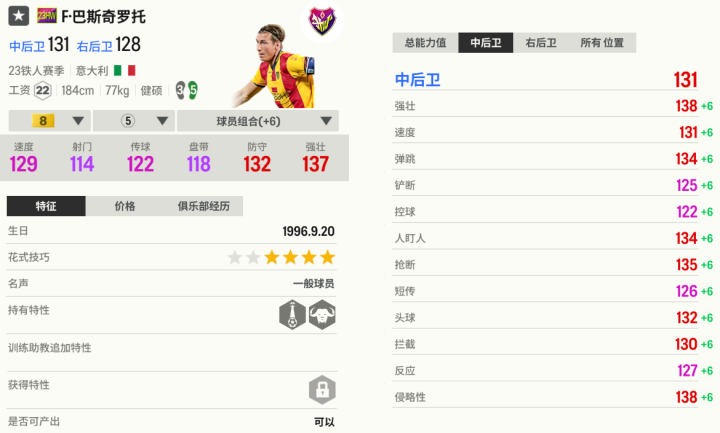
Task: Click the gray left foot rating icon
Action: pos(180,90)
